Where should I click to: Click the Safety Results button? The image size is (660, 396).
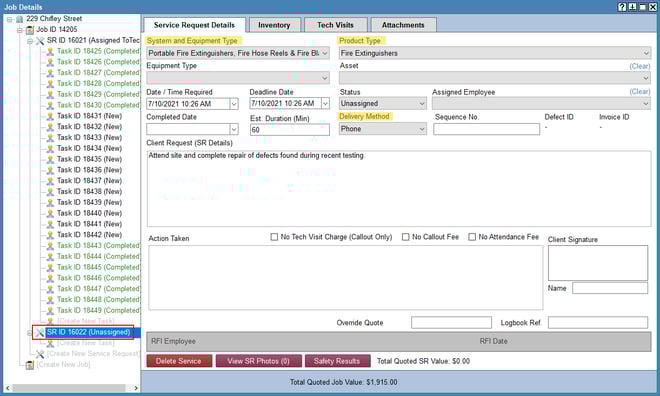pyautogui.click(x=337, y=361)
